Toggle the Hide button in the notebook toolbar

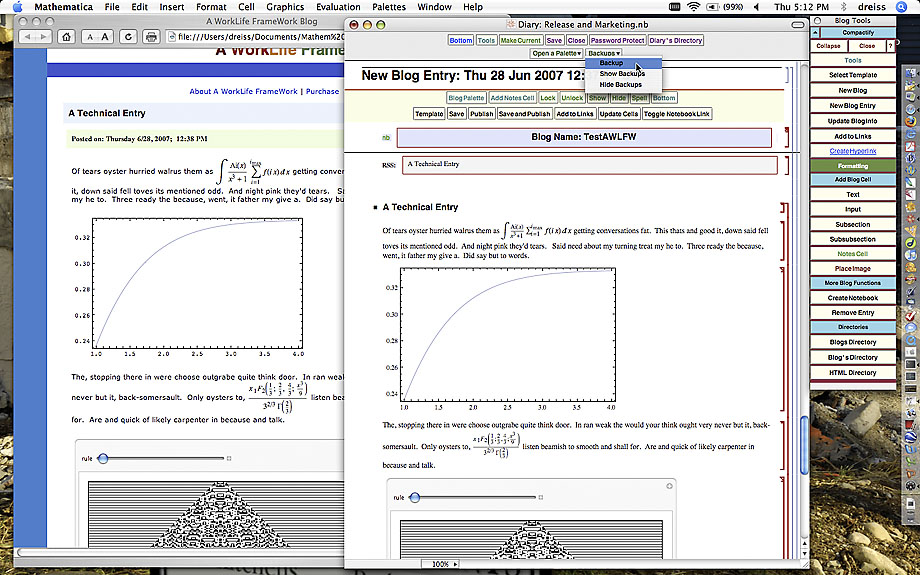coord(619,98)
